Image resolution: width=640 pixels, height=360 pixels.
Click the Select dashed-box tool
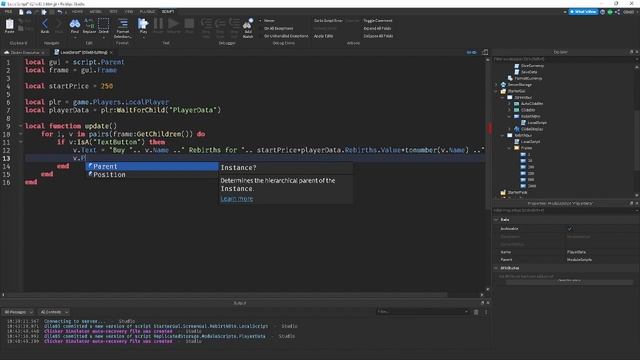(x=104, y=24)
